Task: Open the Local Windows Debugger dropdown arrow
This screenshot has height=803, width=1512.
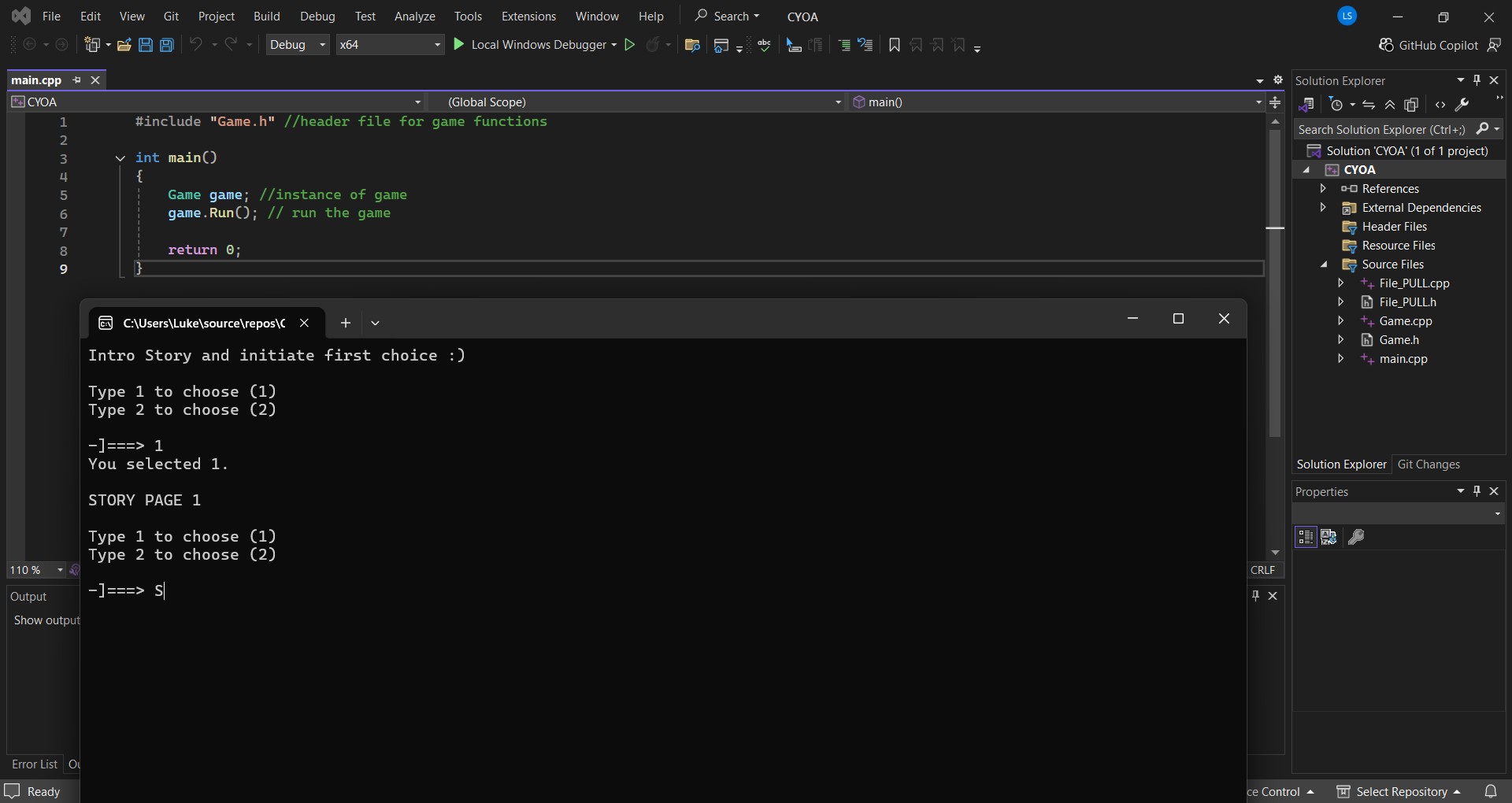Action: (x=614, y=45)
